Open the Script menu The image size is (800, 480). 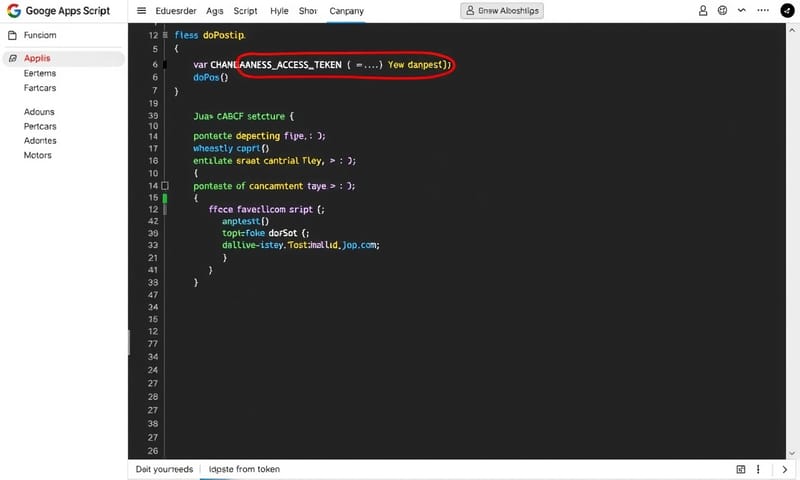(x=245, y=11)
